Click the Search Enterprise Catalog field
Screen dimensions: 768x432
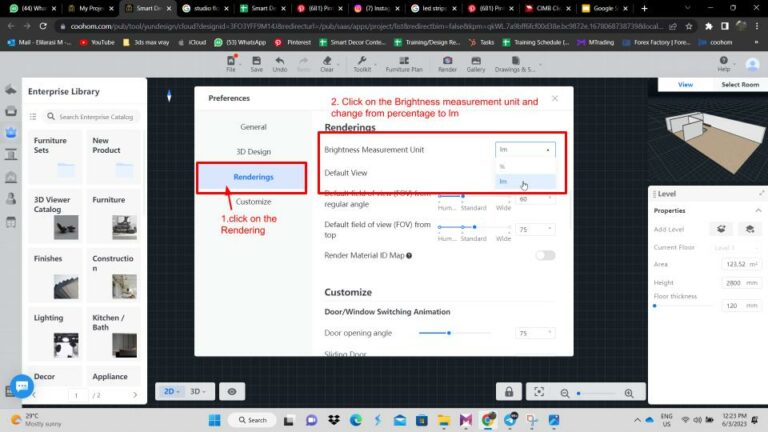pos(92,117)
